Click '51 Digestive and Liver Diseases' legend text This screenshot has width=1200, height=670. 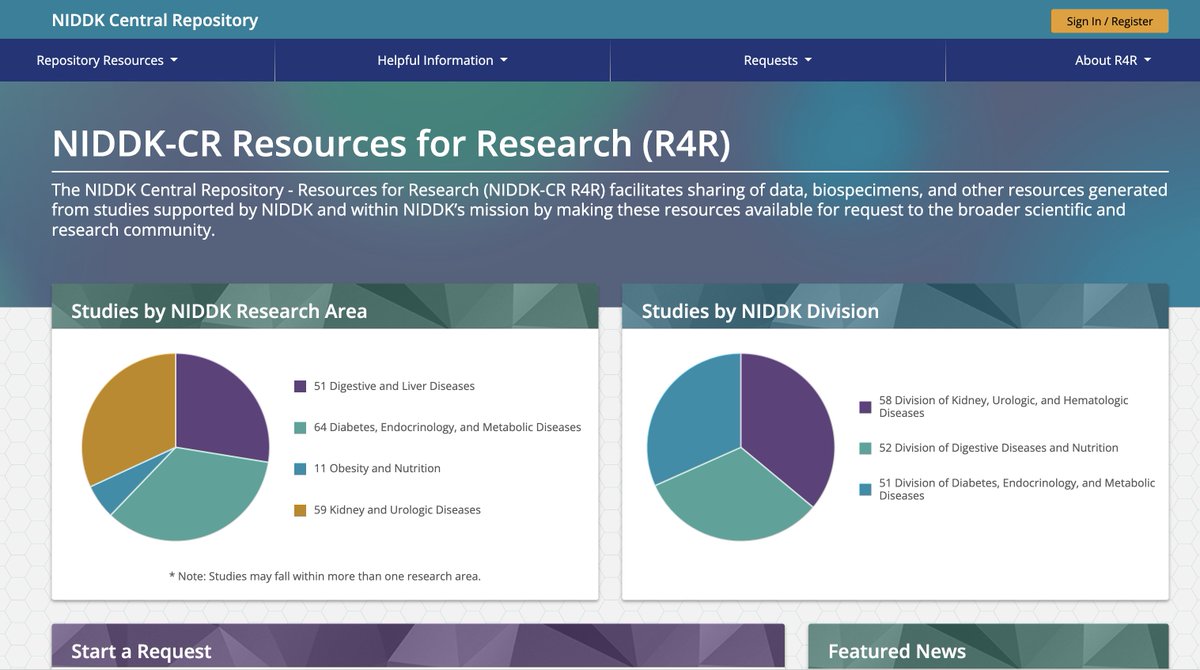(394, 386)
